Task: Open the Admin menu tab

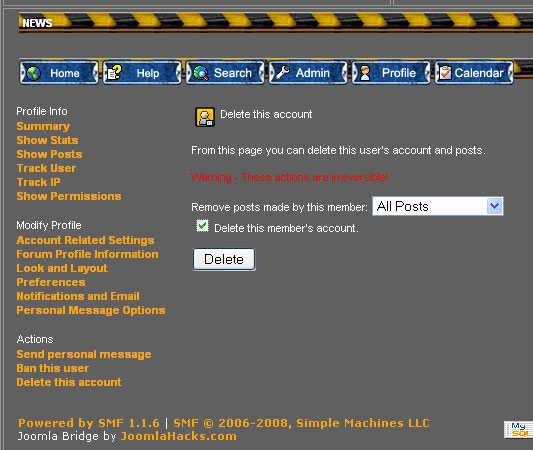Action: [x=308, y=72]
